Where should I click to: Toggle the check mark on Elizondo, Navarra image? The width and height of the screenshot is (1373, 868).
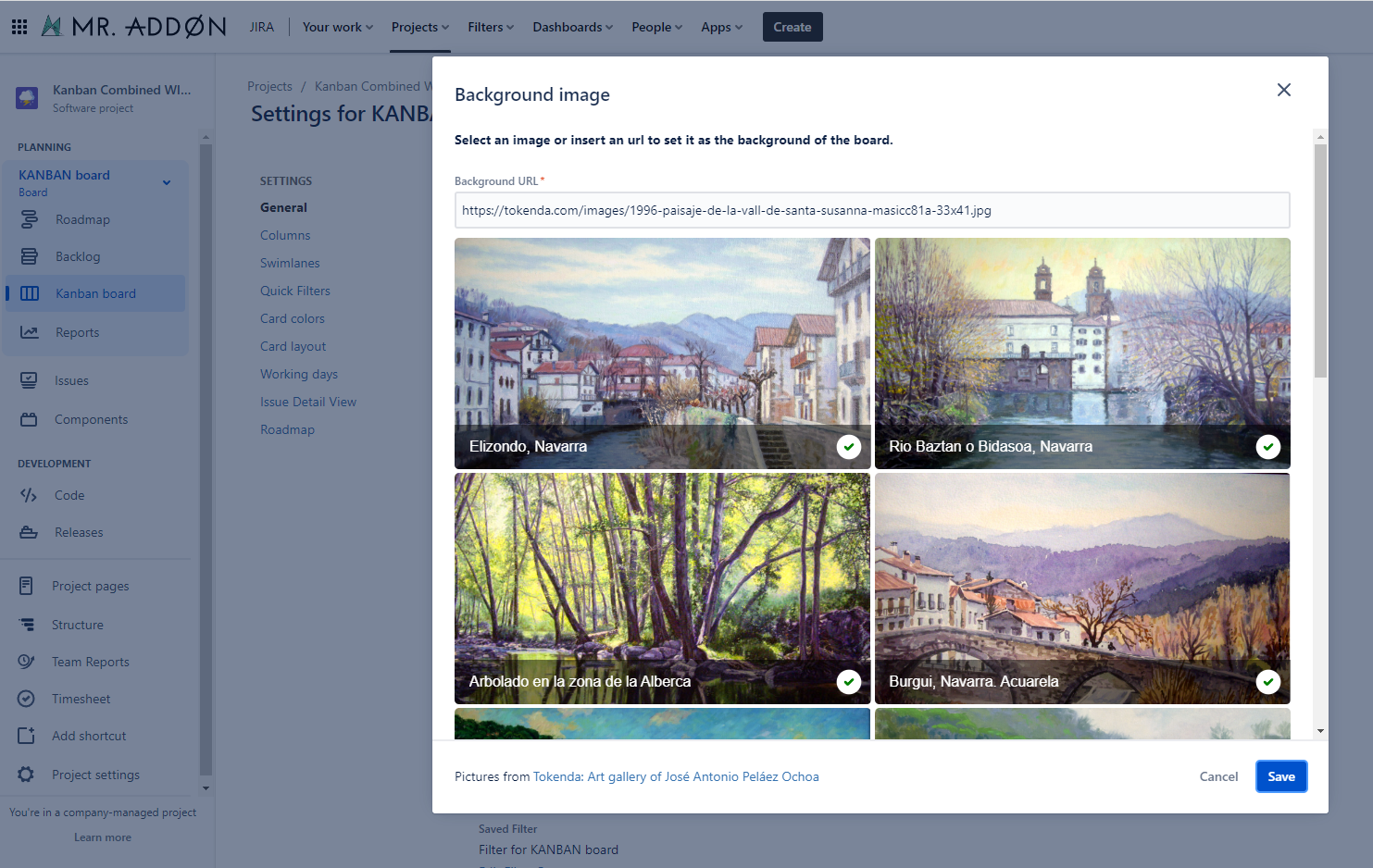click(848, 447)
